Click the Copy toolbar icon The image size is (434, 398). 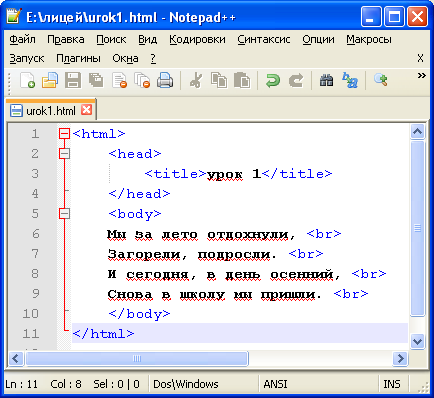click(x=219, y=80)
